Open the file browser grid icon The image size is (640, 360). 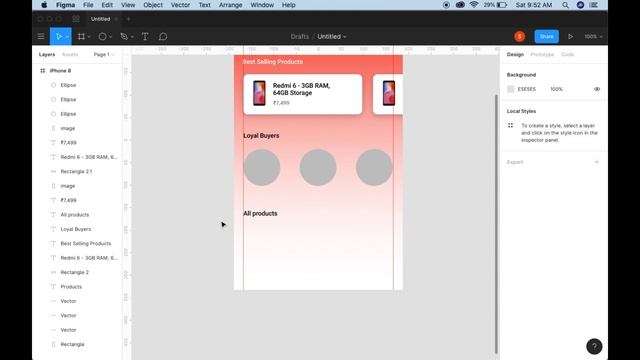(x=76, y=19)
